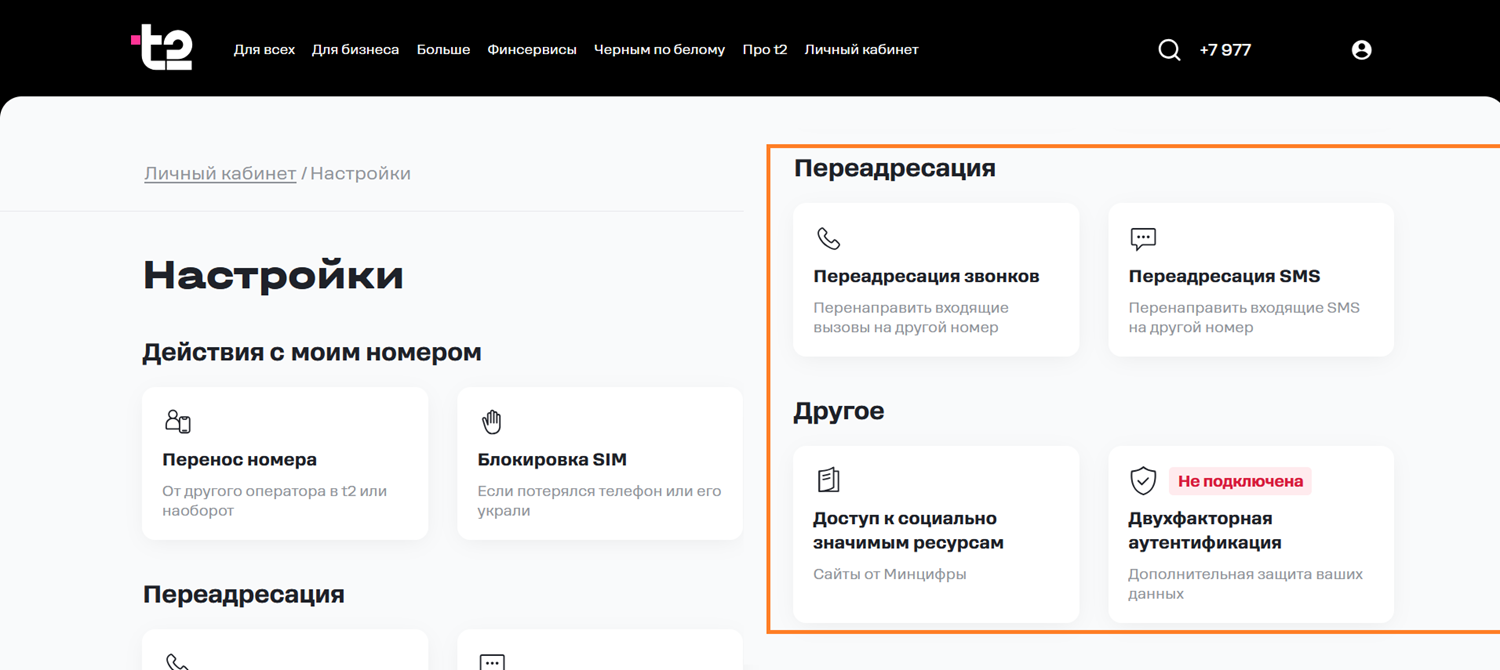The width and height of the screenshot is (1500, 670).
Task: Click the Настройки breadcrumb text
Action: pyautogui.click(x=361, y=174)
